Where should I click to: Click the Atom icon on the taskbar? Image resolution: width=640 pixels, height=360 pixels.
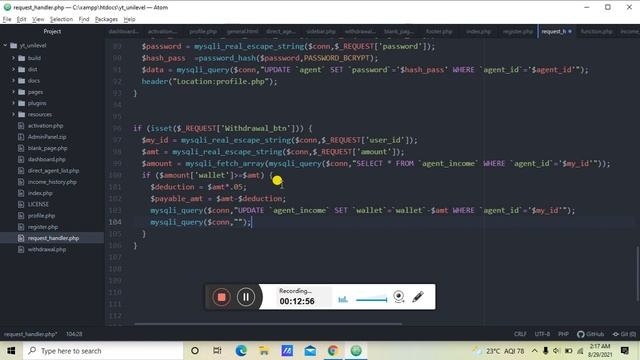pyautogui.click(x=356, y=351)
